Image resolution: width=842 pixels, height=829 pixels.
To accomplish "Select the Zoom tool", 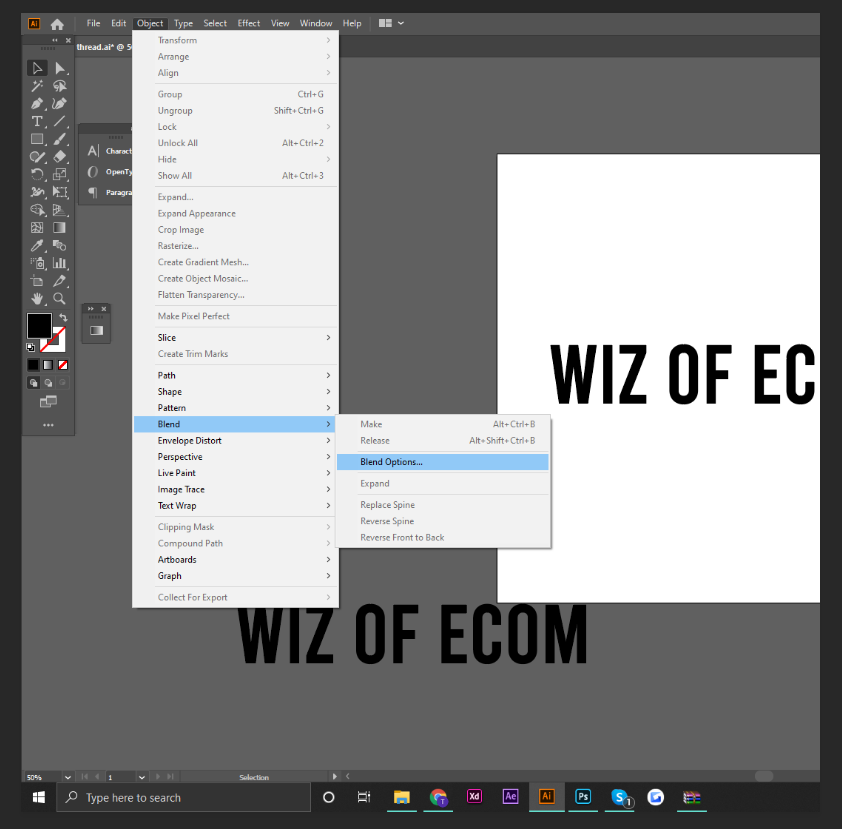I will point(59,297).
